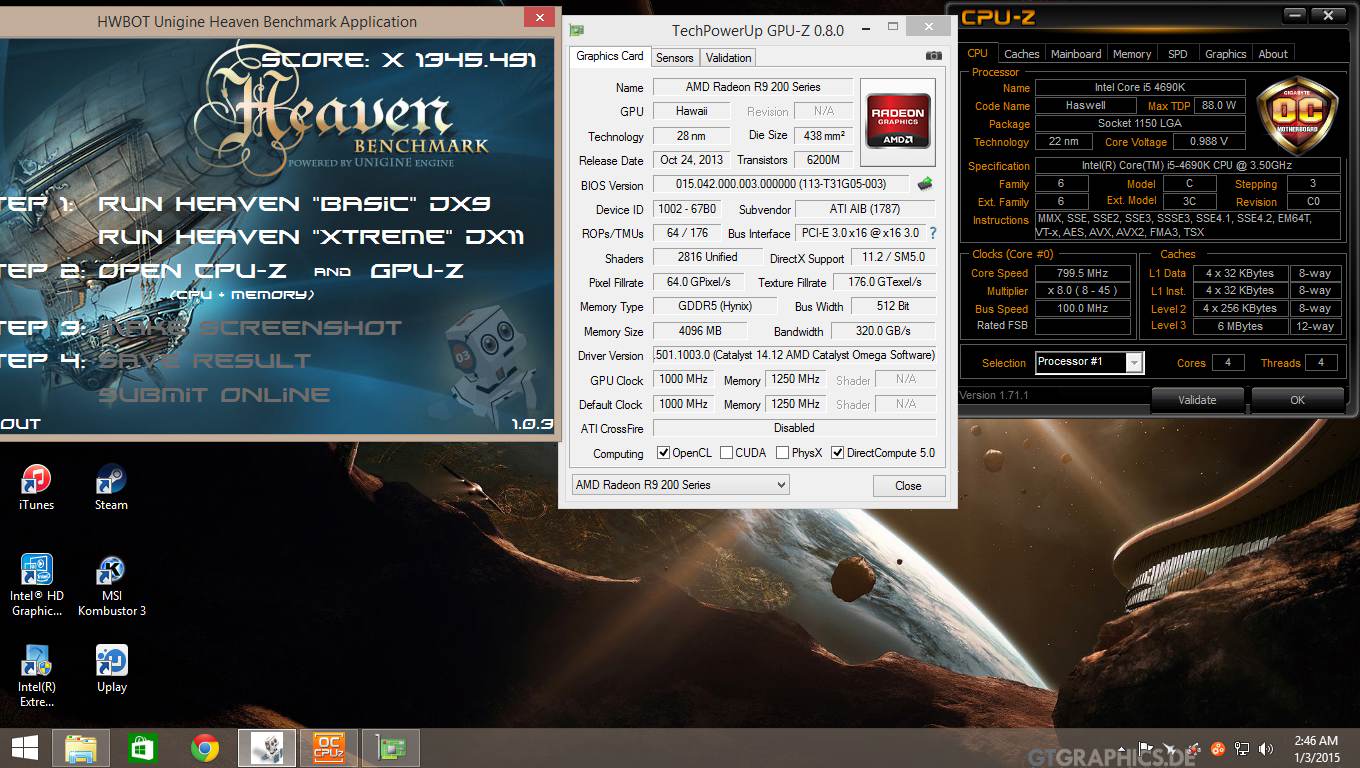The width and height of the screenshot is (1360, 768).
Task: Open the bus interface help question mark
Action: [933, 233]
